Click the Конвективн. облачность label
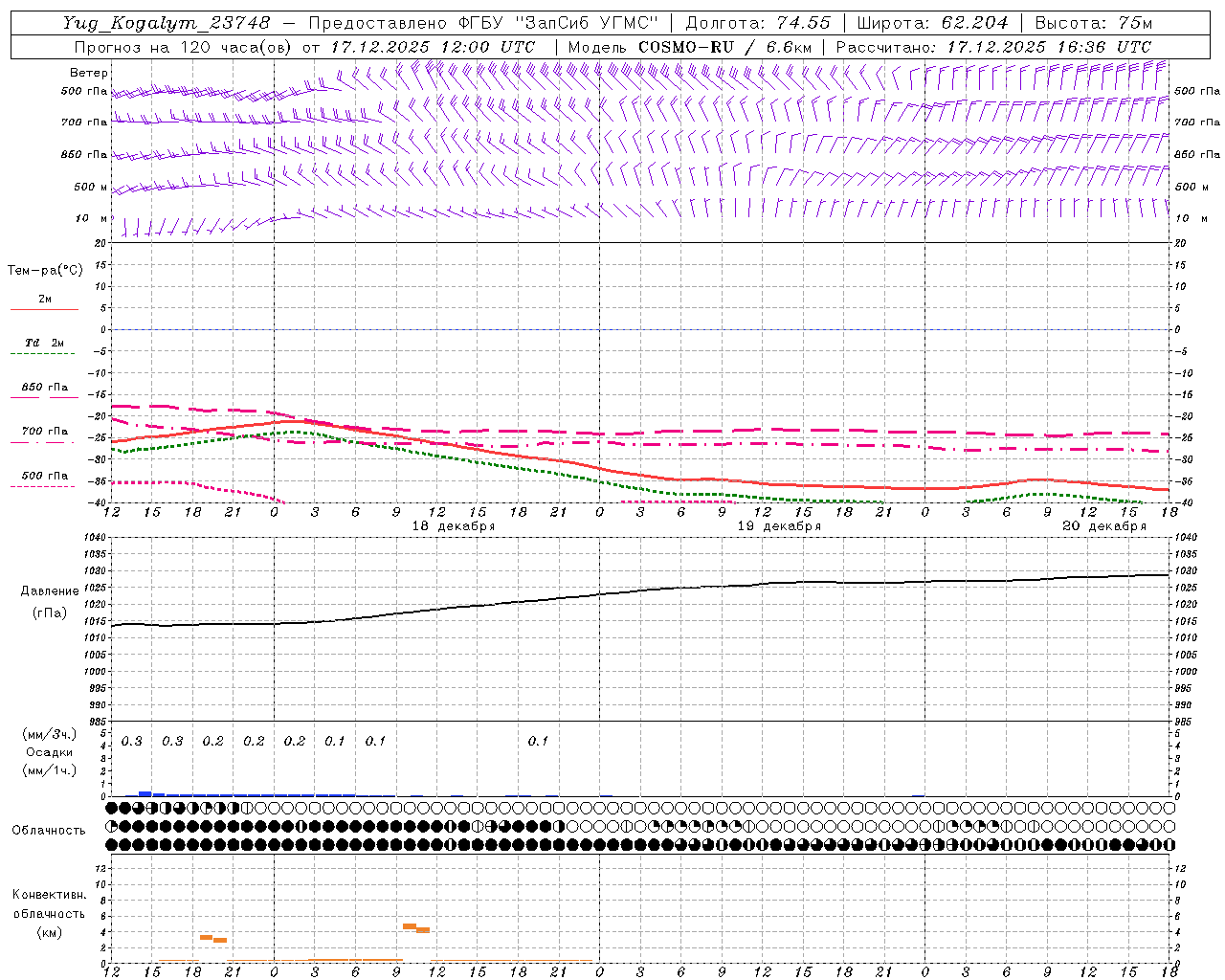The image size is (1225, 980). (49, 903)
